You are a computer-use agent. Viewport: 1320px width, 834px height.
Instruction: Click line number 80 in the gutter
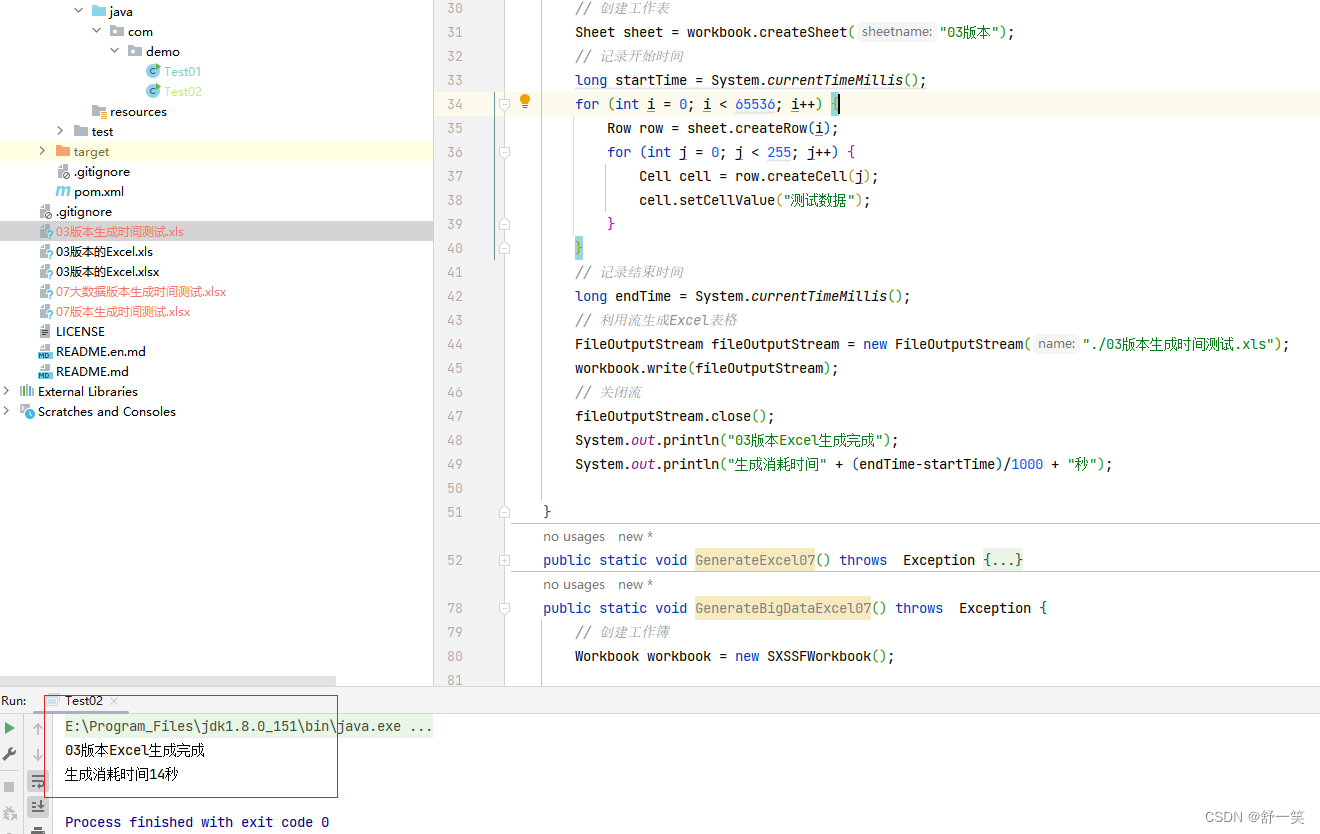point(455,656)
